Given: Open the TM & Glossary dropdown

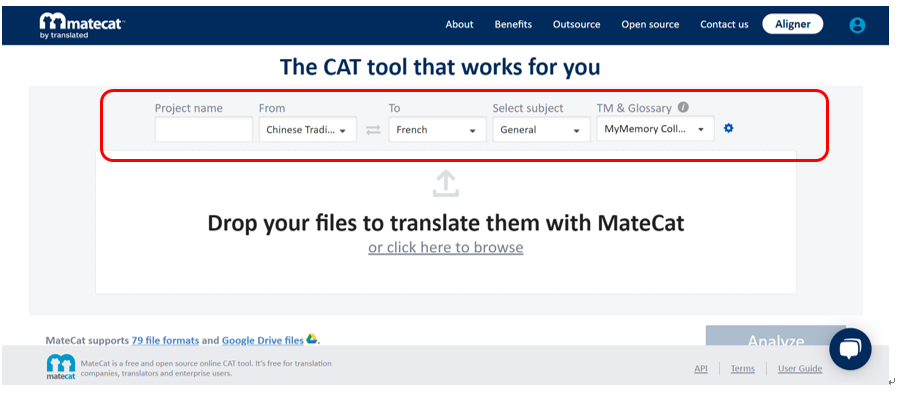Looking at the screenshot, I should 655,129.
